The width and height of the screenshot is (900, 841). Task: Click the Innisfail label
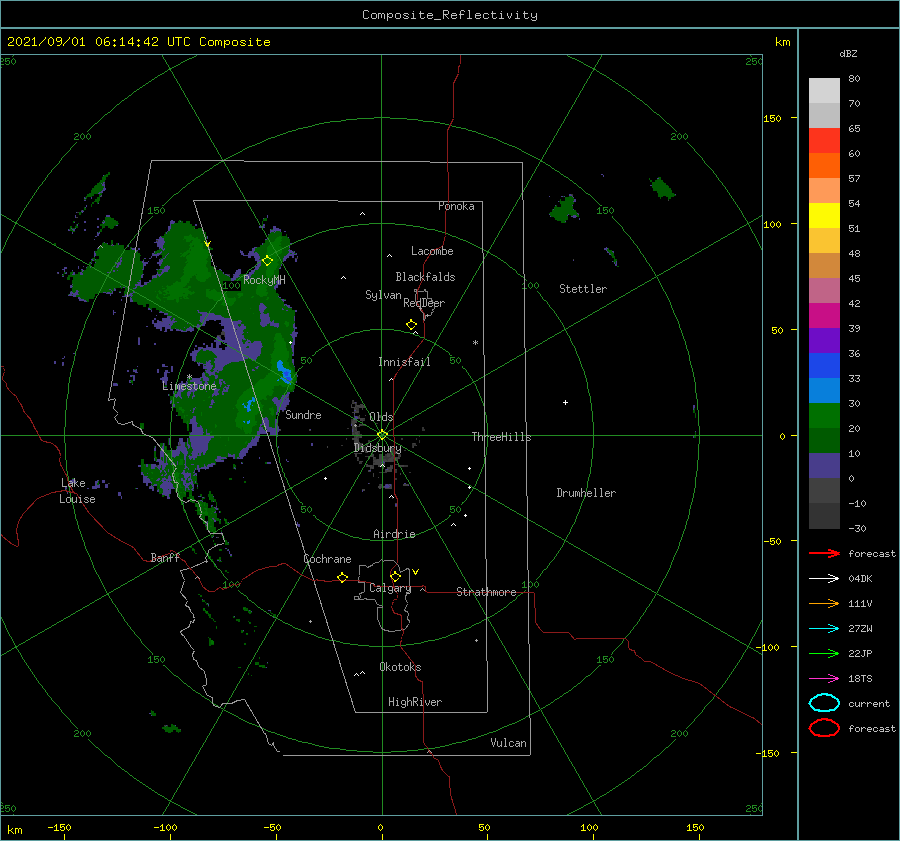(404, 362)
